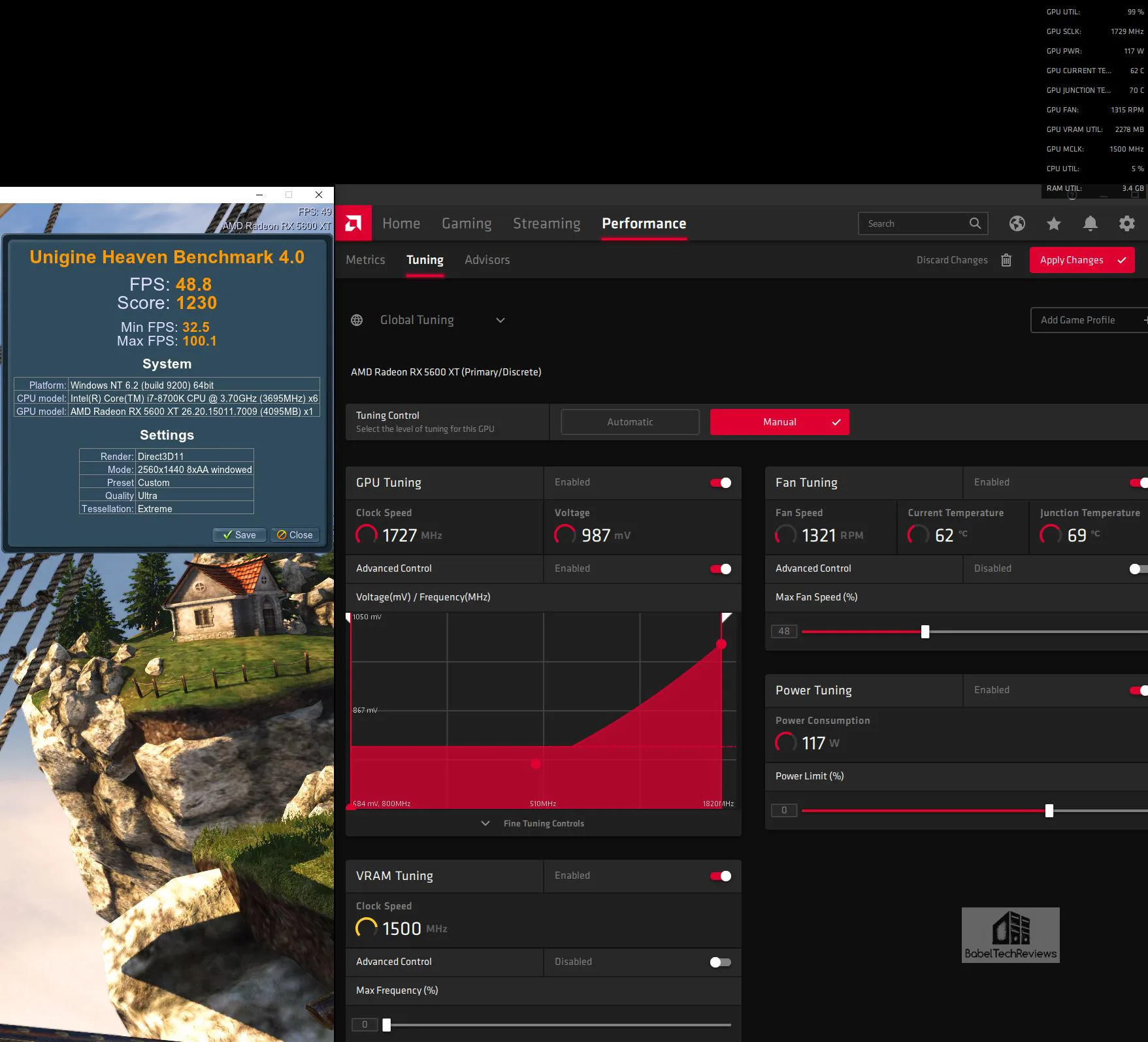Click the Power Limit value box
1148x1042 pixels.
(784, 810)
